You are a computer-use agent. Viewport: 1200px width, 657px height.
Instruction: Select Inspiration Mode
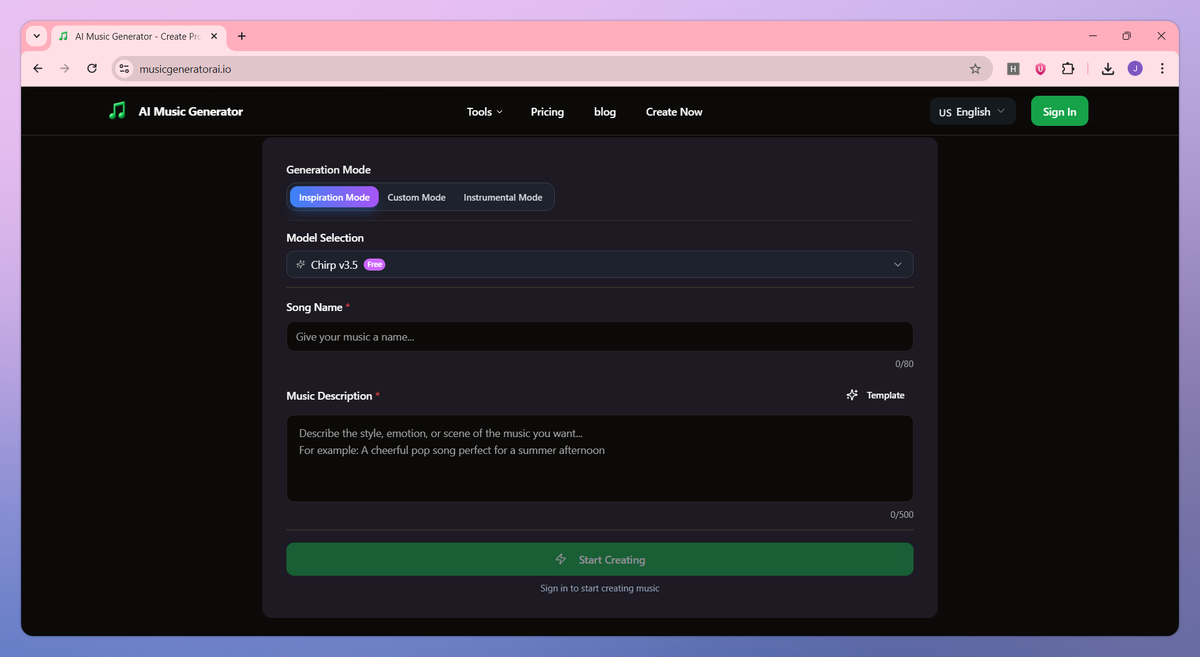click(x=334, y=197)
